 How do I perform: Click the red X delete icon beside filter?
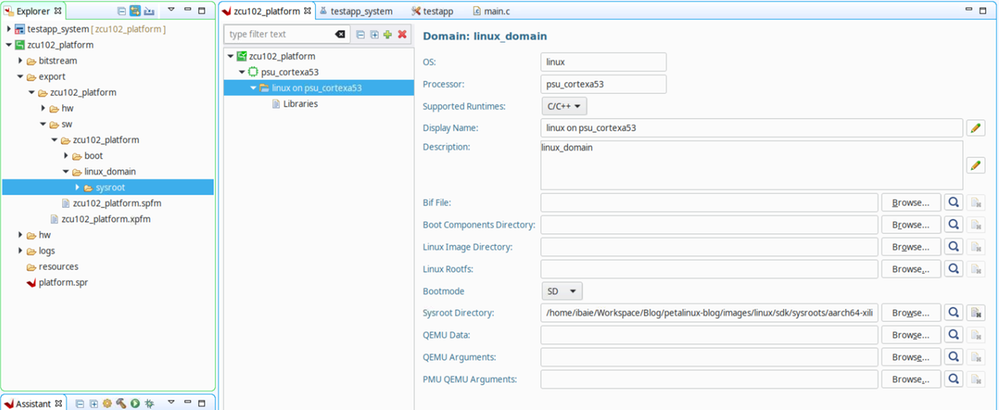pos(402,34)
